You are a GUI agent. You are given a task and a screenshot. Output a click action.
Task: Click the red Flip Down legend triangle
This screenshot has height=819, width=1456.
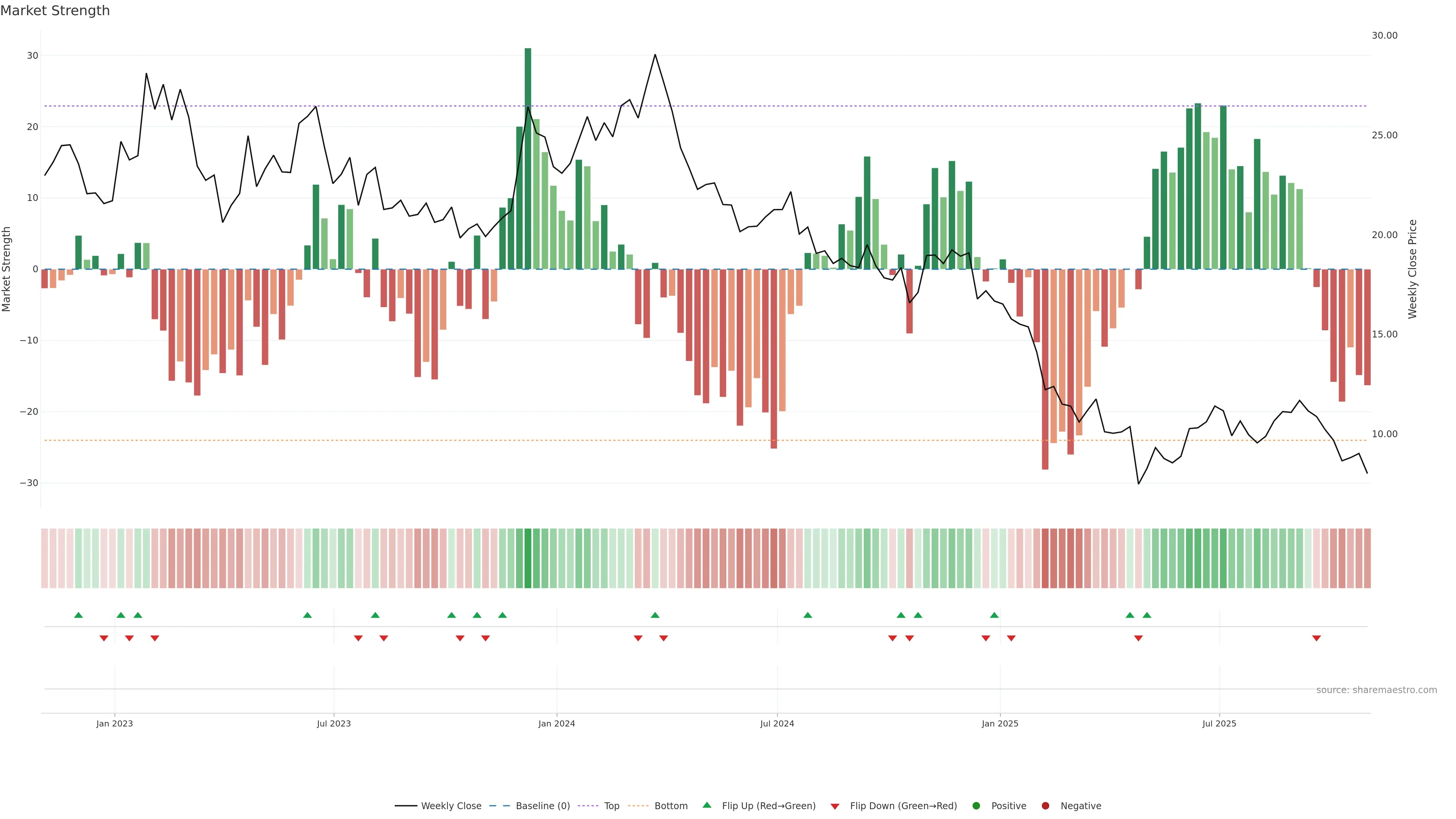point(835,806)
